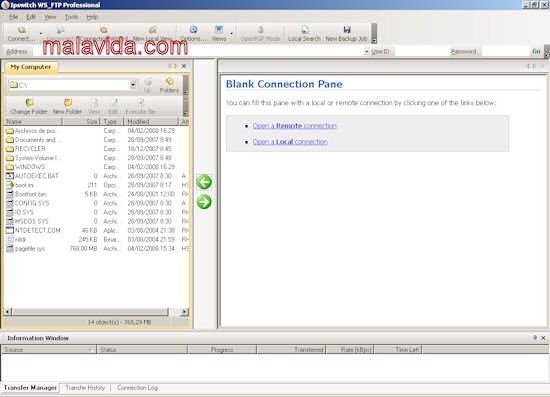
Task: Open the Options toolbar icon
Action: point(193,30)
